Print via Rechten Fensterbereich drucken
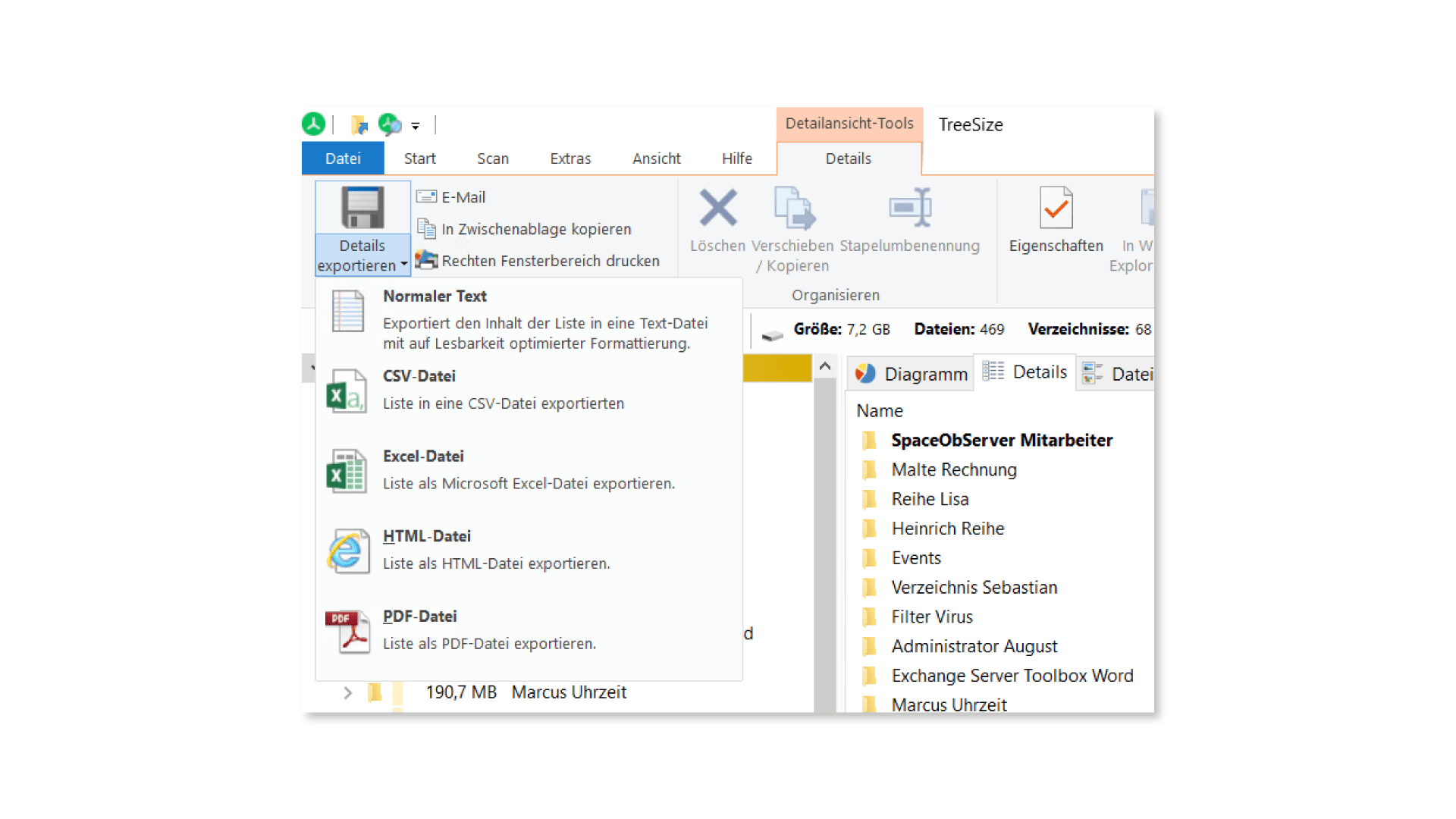 (x=550, y=261)
